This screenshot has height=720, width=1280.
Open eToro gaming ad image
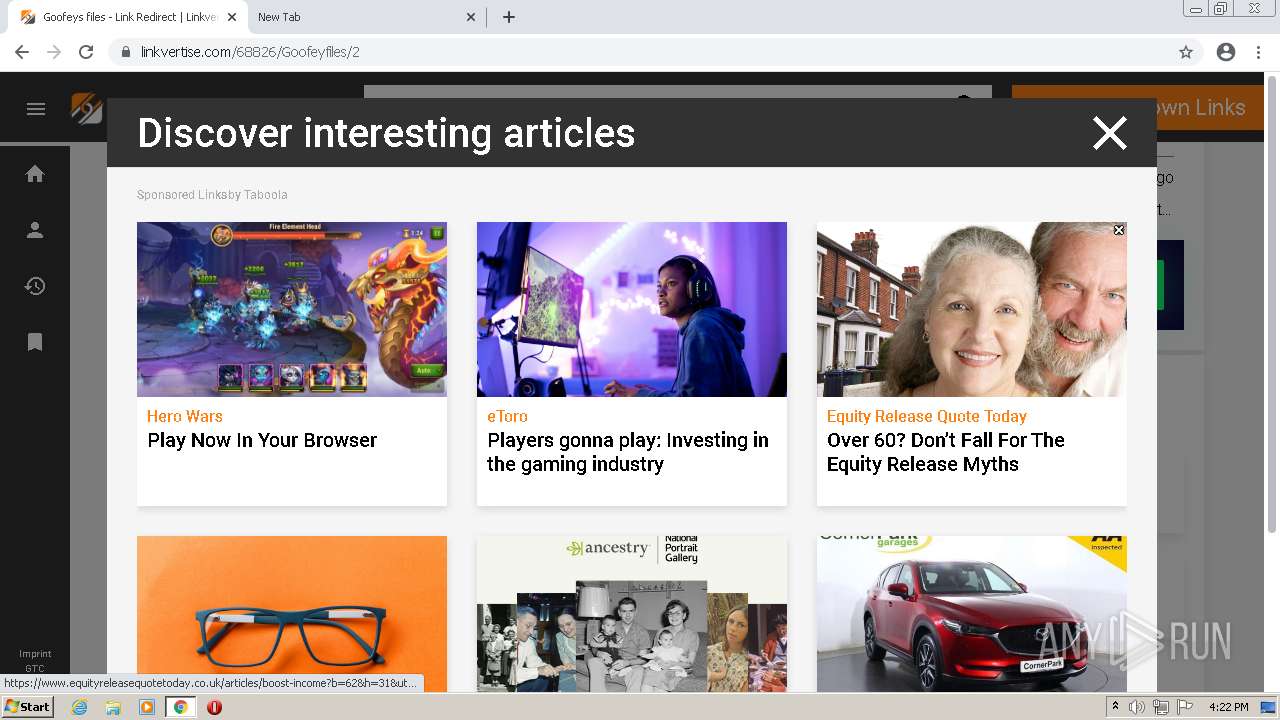click(632, 309)
